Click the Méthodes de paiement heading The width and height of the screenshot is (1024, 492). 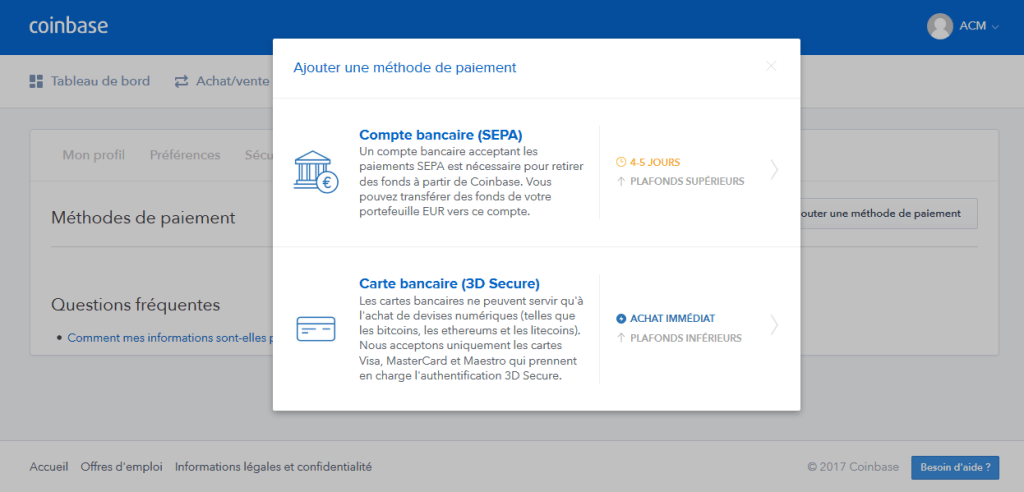pos(143,218)
